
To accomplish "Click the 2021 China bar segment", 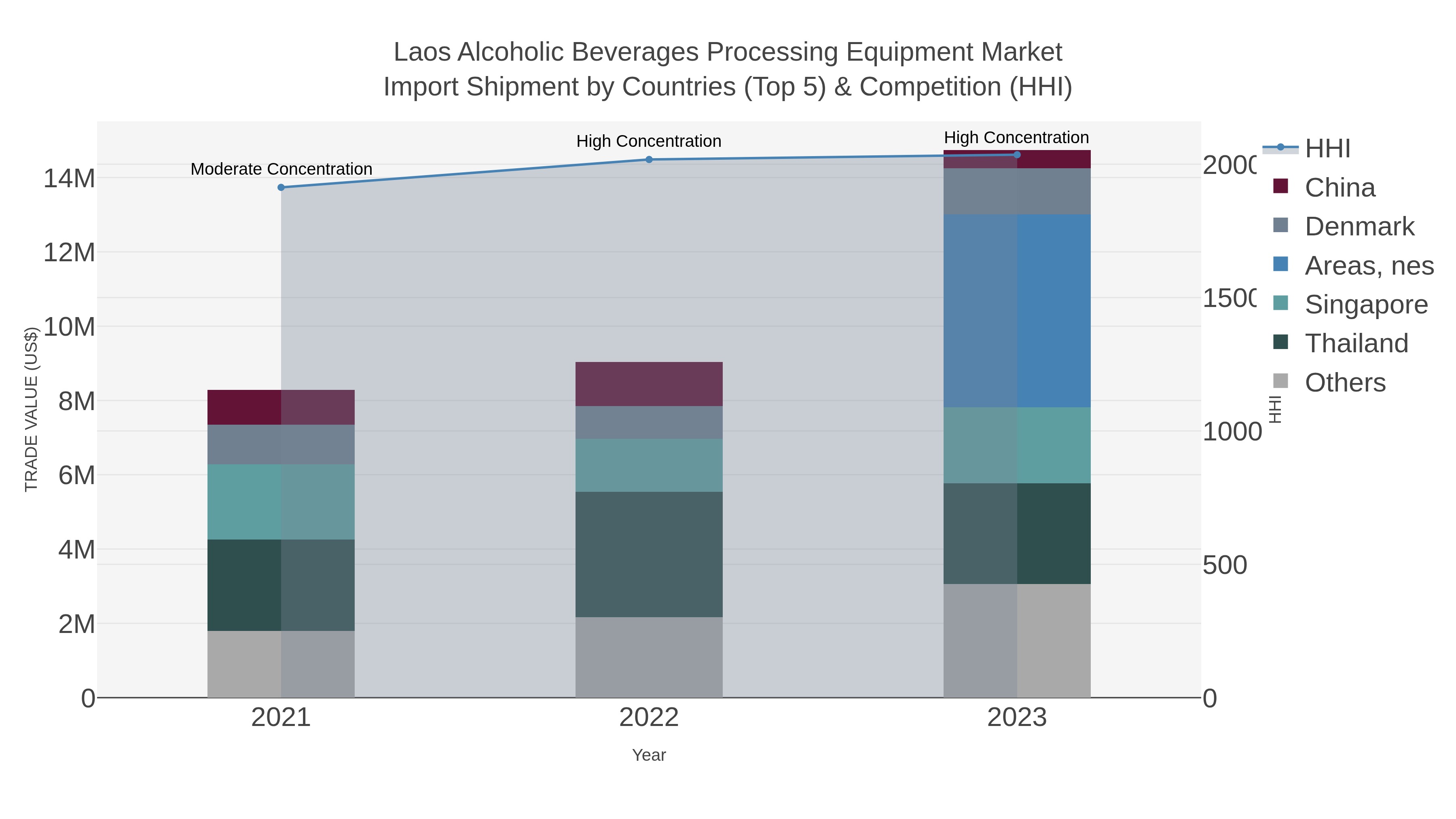I will tap(281, 407).
